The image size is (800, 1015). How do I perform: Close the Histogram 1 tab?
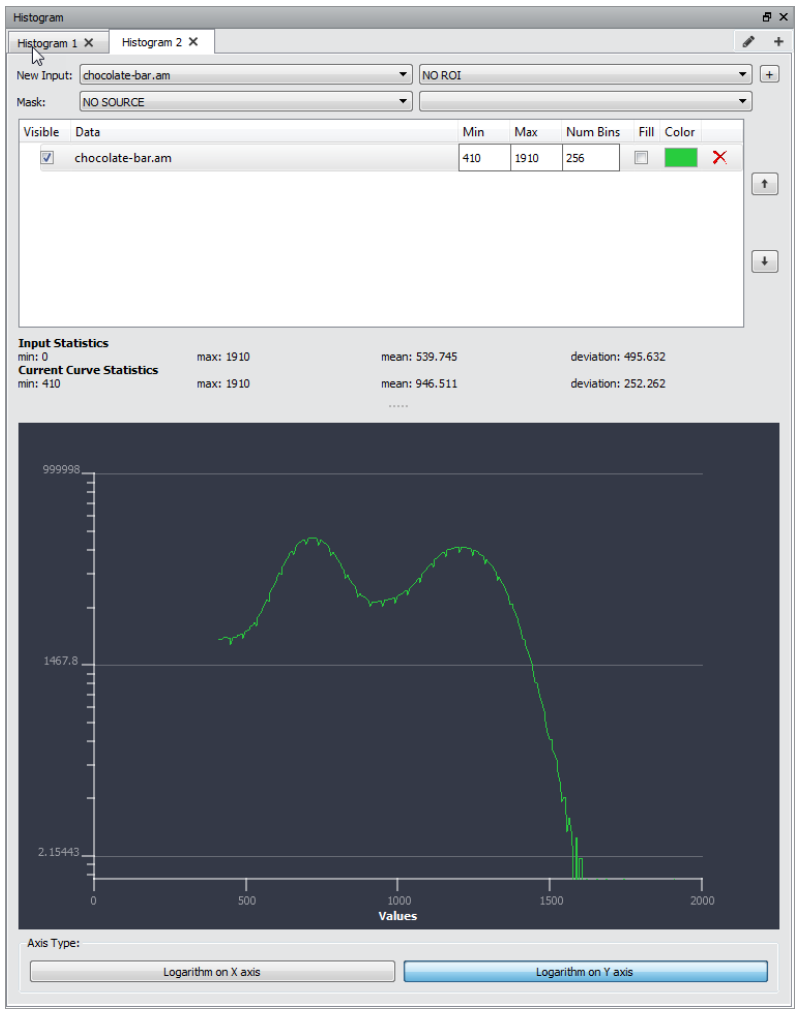(x=89, y=43)
